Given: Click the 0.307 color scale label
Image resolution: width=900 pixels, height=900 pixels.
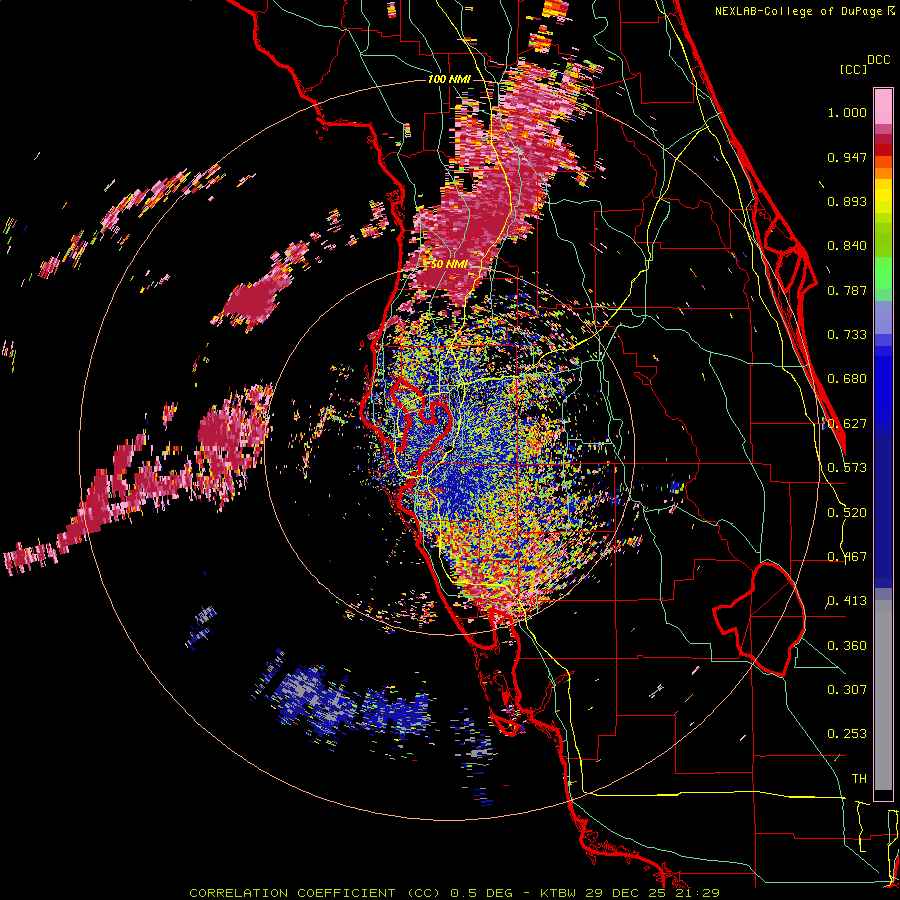Looking at the screenshot, I should pyautogui.click(x=847, y=690).
